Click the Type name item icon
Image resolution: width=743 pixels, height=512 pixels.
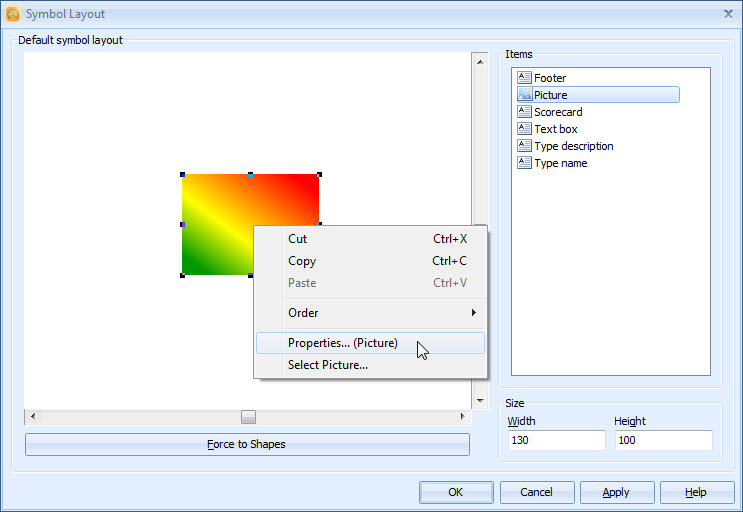tap(524, 163)
